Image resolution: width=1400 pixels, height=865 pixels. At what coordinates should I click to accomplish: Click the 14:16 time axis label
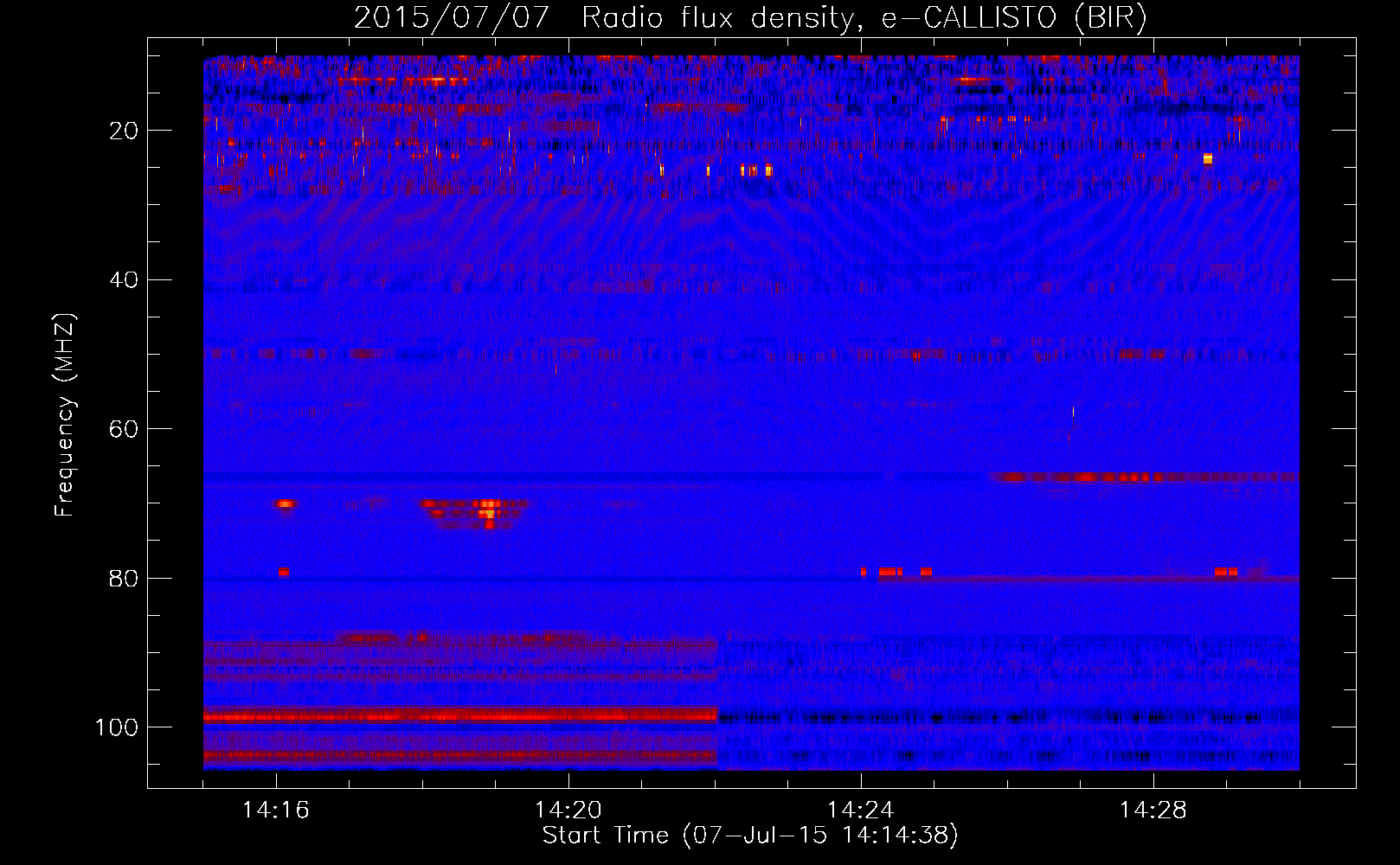pyautogui.click(x=276, y=811)
